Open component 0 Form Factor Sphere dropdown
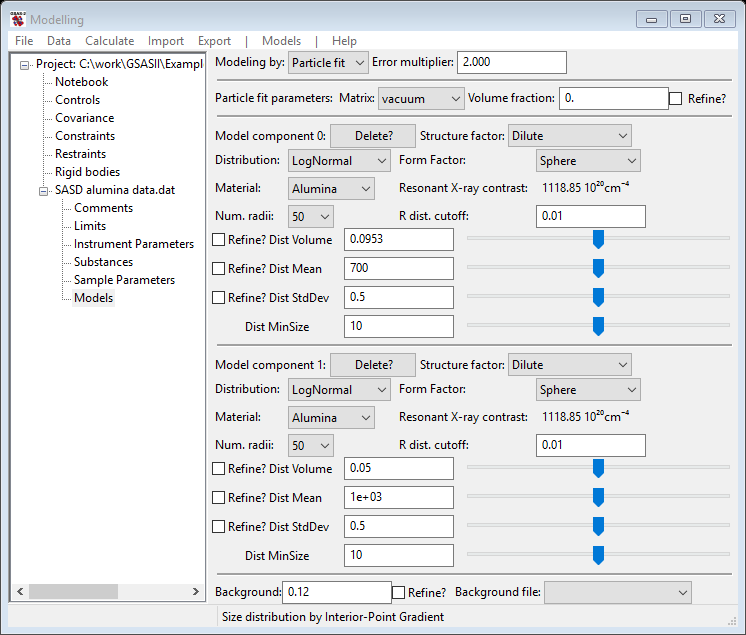 pos(588,161)
